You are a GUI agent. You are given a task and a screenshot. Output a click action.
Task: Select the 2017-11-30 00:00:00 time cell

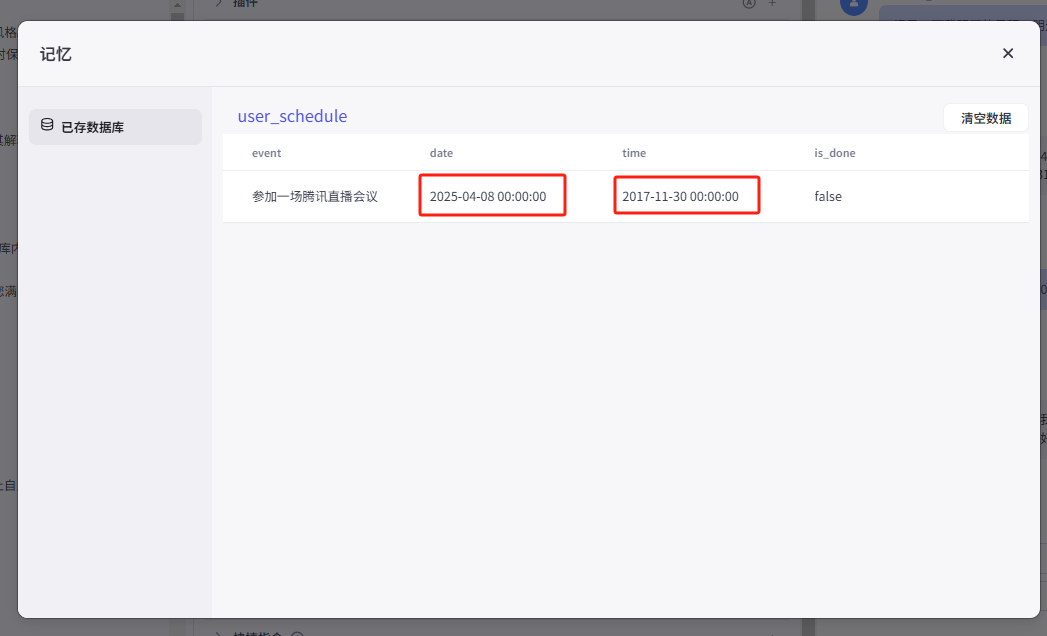(680, 197)
